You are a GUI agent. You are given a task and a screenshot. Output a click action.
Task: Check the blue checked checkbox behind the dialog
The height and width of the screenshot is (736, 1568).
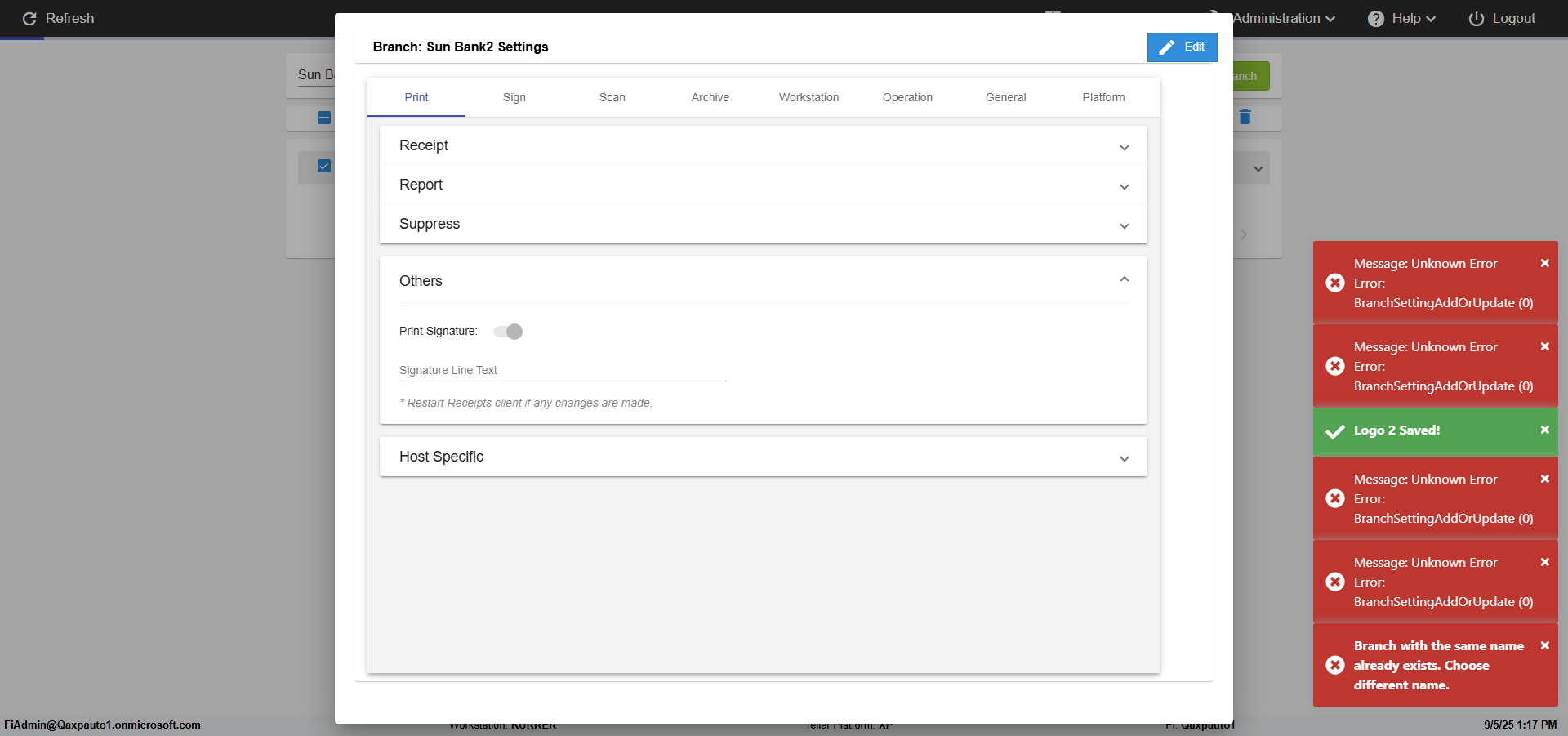pyautogui.click(x=324, y=166)
